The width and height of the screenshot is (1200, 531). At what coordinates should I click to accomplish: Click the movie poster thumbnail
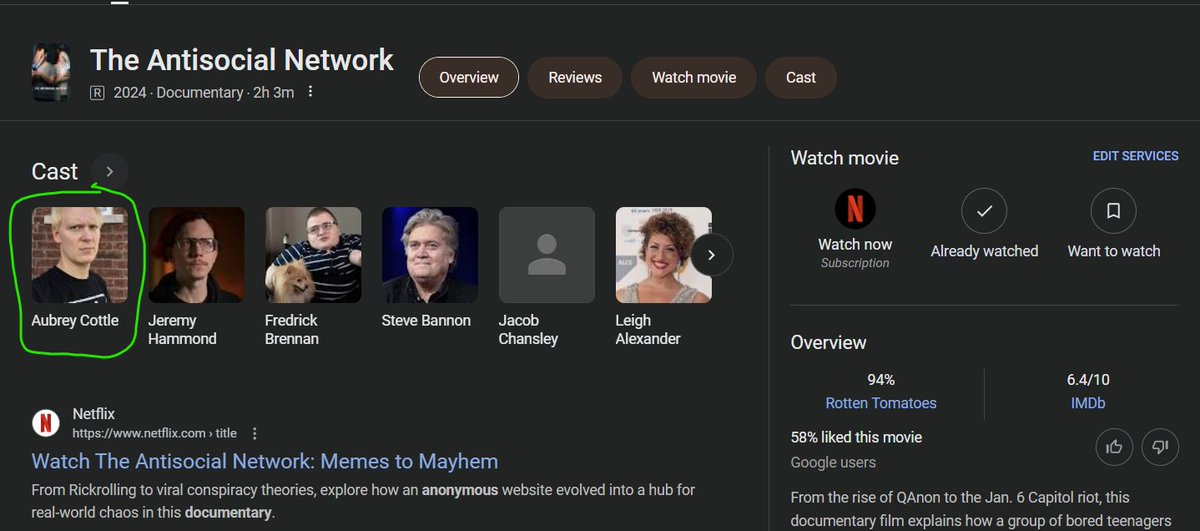[51, 72]
